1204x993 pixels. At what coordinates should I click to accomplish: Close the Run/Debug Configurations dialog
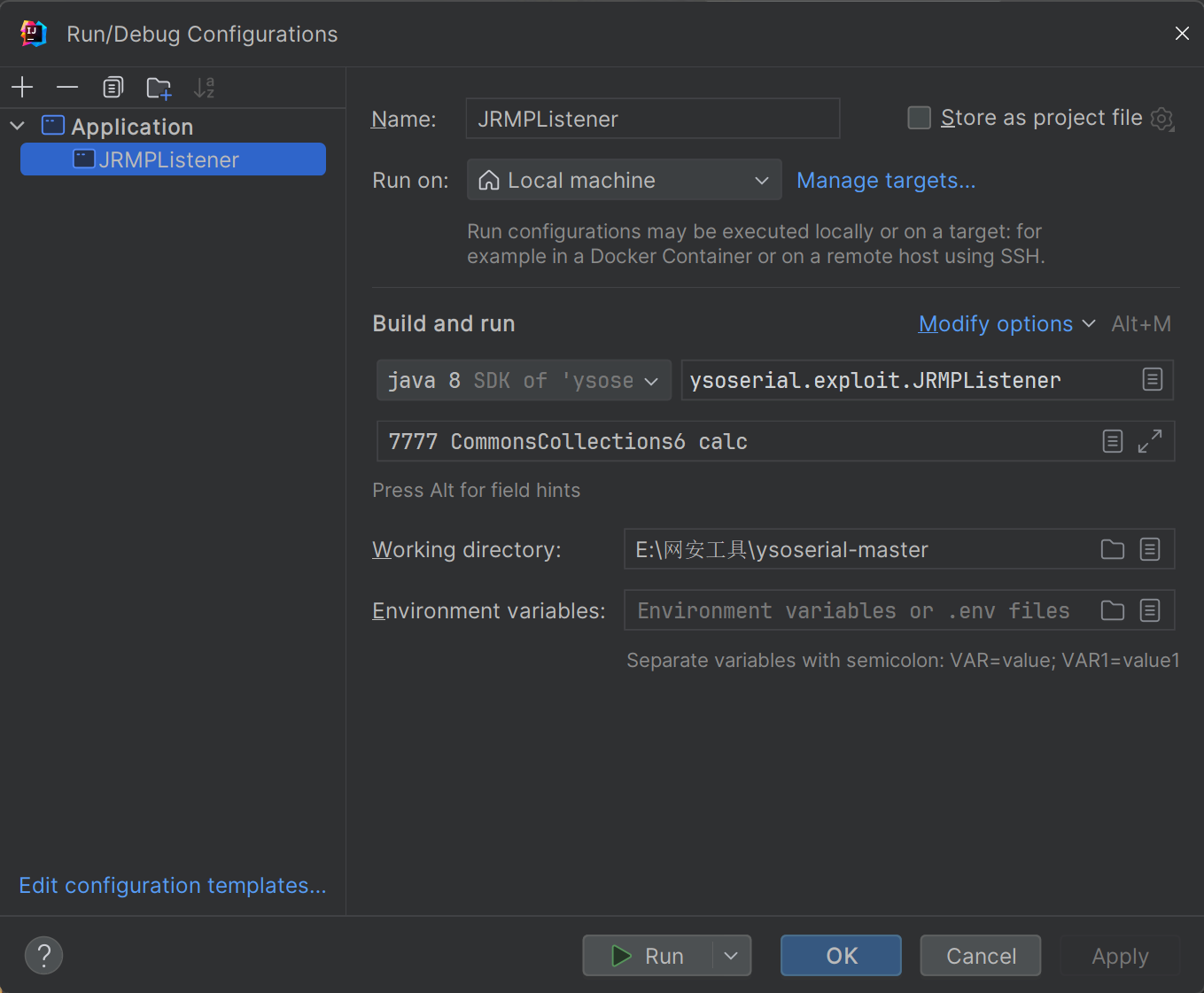click(x=1182, y=34)
